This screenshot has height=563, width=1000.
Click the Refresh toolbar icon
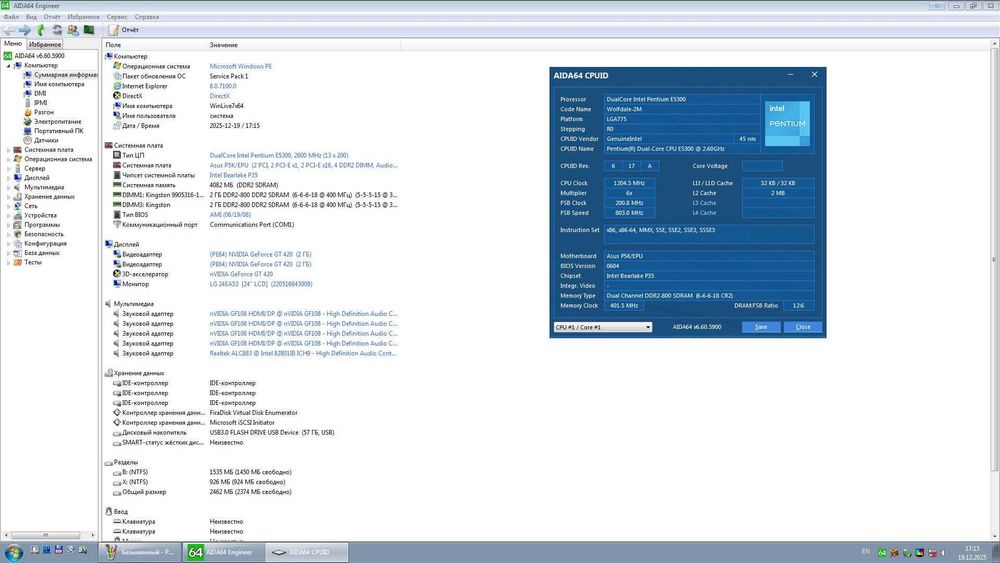pos(57,30)
